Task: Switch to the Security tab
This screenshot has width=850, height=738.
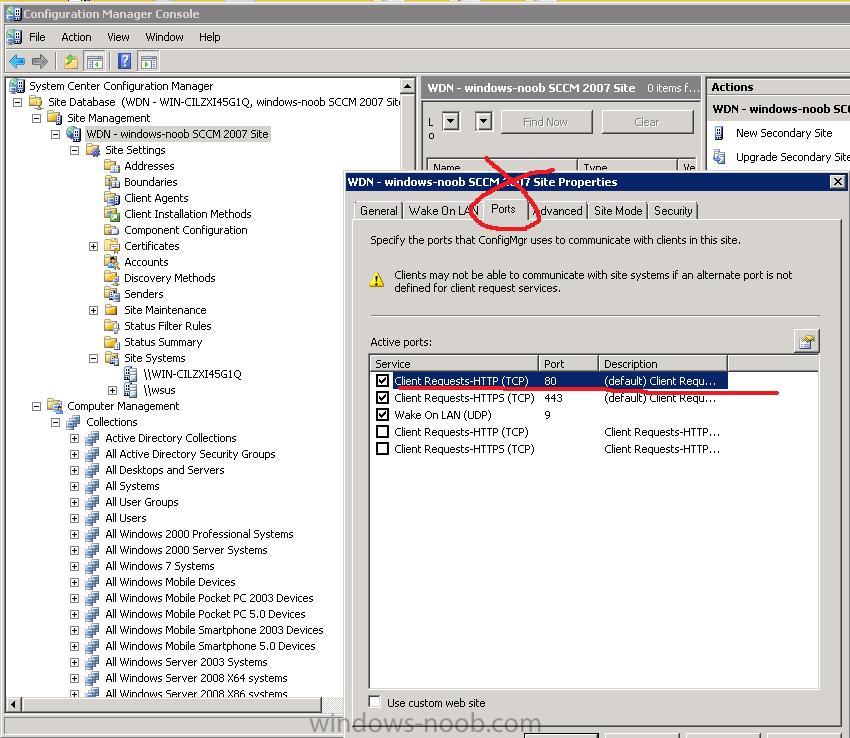Action: pos(673,211)
